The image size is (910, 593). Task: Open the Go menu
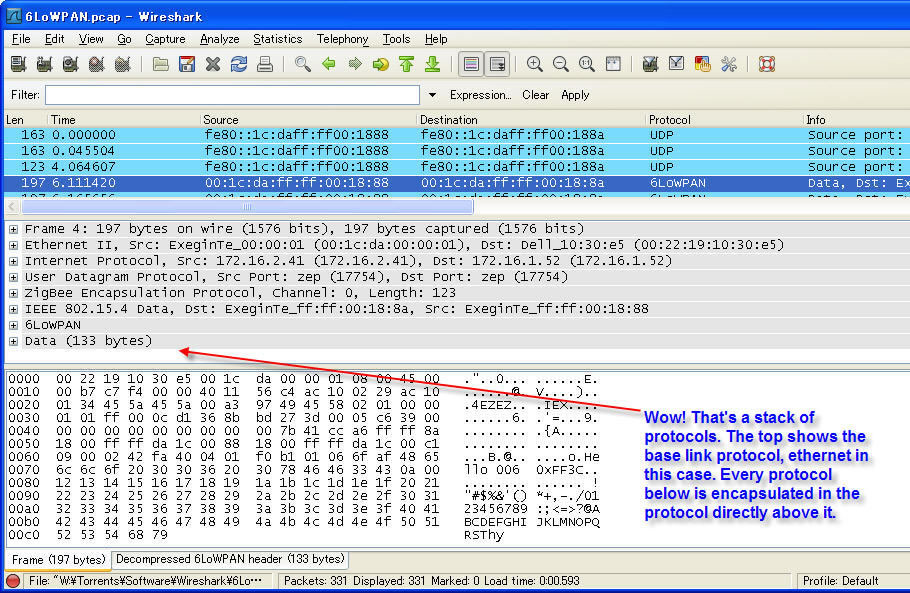[x=124, y=39]
